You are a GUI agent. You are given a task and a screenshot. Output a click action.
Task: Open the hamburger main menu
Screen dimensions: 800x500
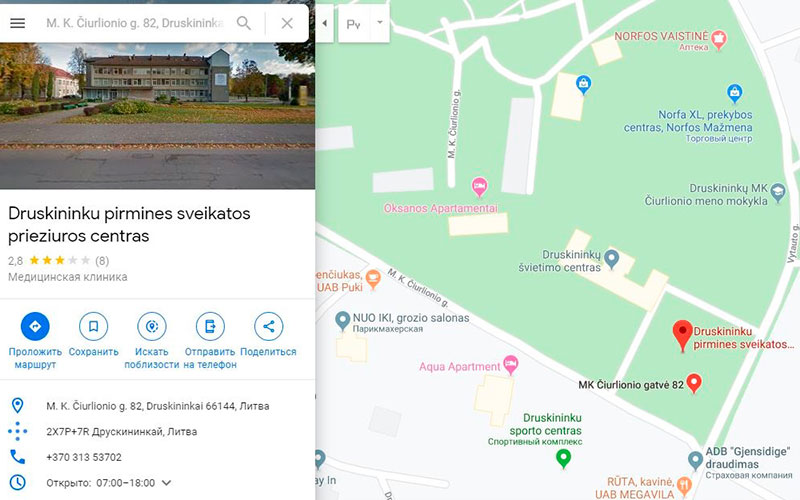(x=17, y=23)
